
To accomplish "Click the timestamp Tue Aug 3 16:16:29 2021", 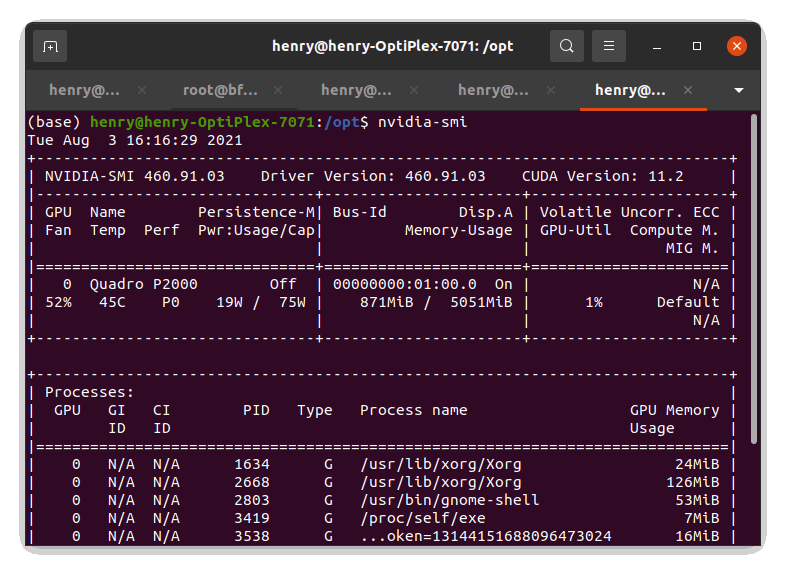I will (x=135, y=140).
